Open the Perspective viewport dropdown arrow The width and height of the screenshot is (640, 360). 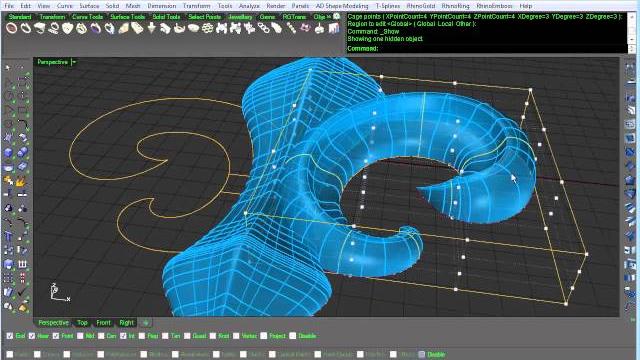[x=74, y=62]
